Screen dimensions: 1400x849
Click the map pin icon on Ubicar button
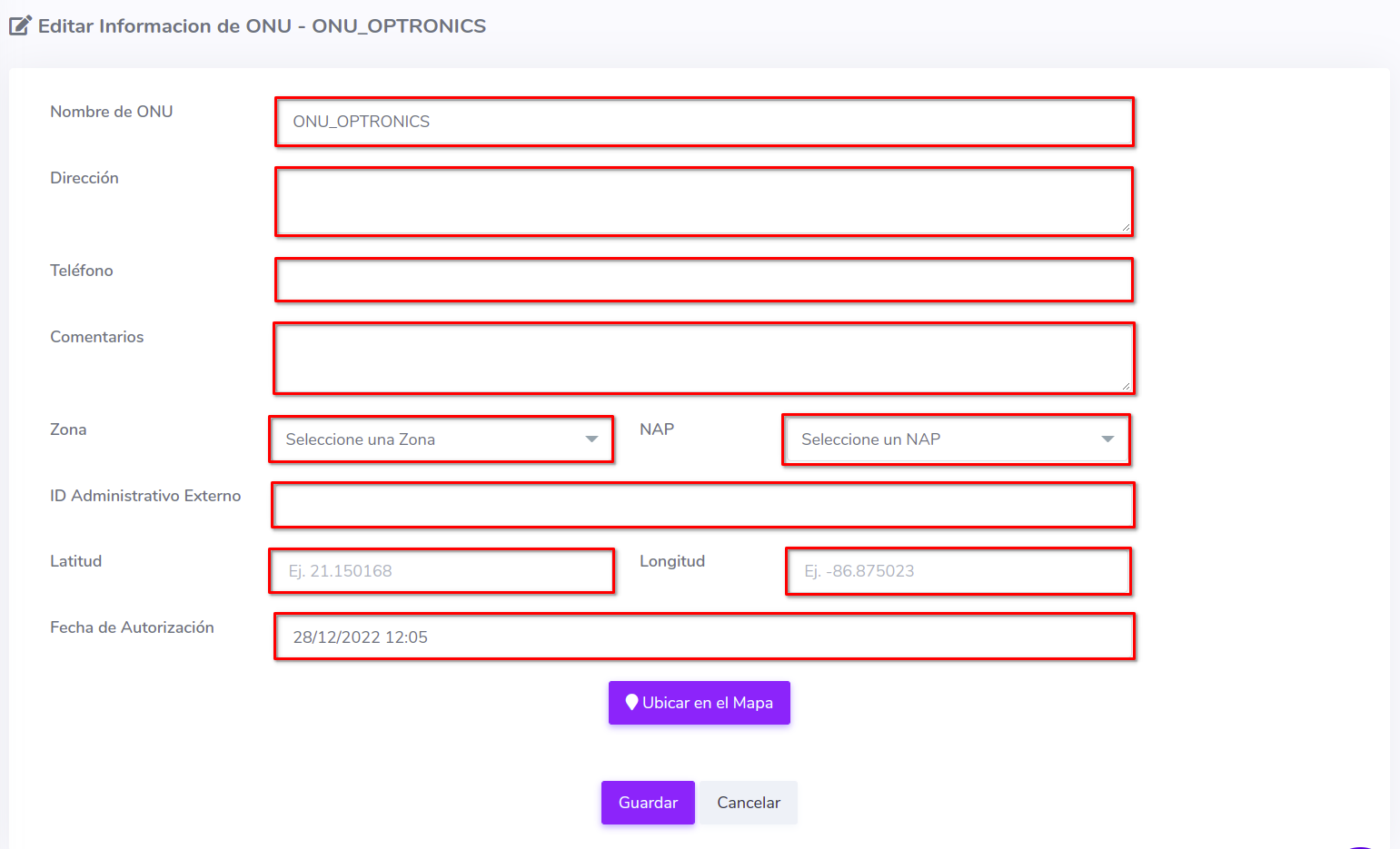click(x=631, y=702)
